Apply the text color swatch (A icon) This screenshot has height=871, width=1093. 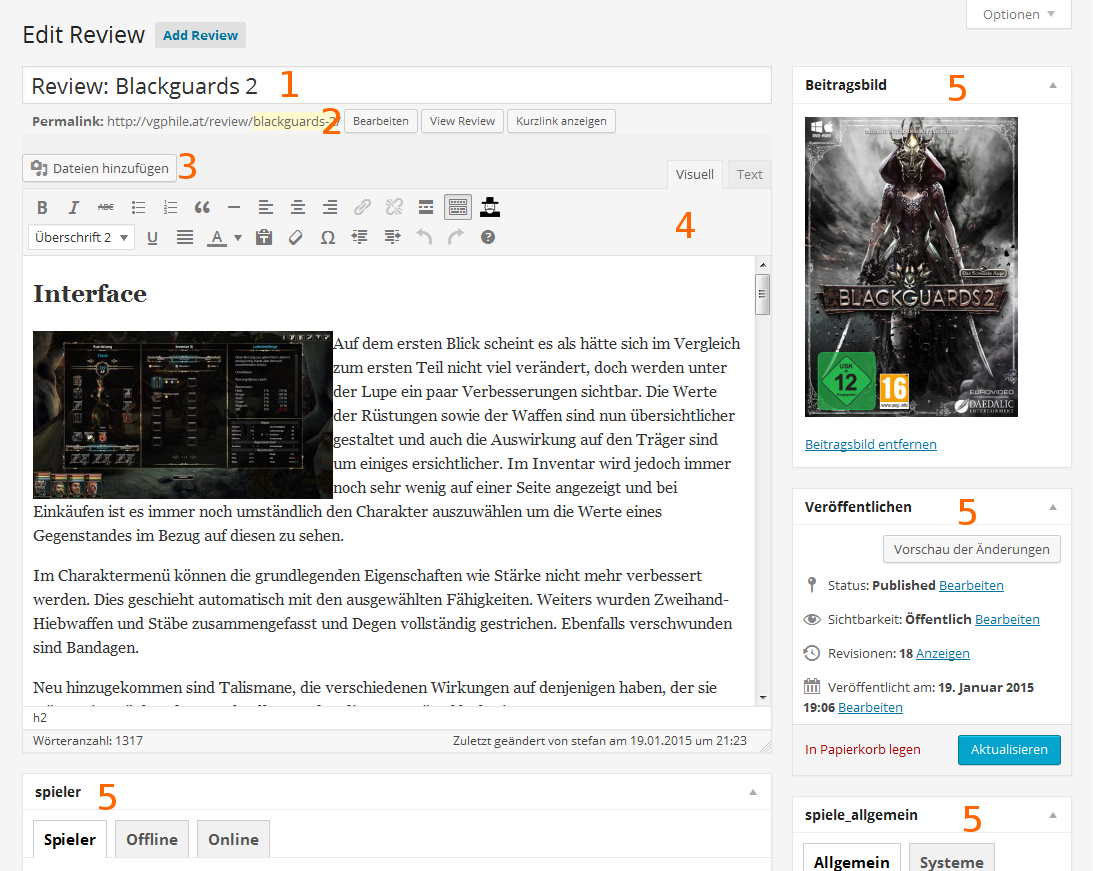coord(216,238)
